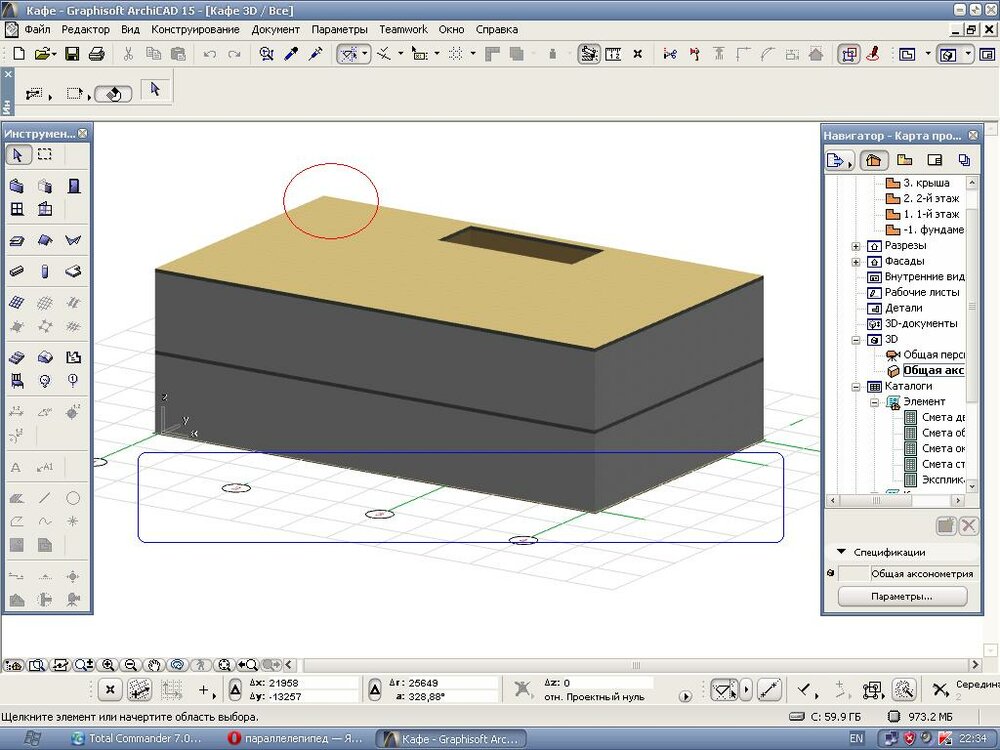Open the Project Map navigator icon
Viewport: 1000px width, 750px height.
click(x=873, y=160)
